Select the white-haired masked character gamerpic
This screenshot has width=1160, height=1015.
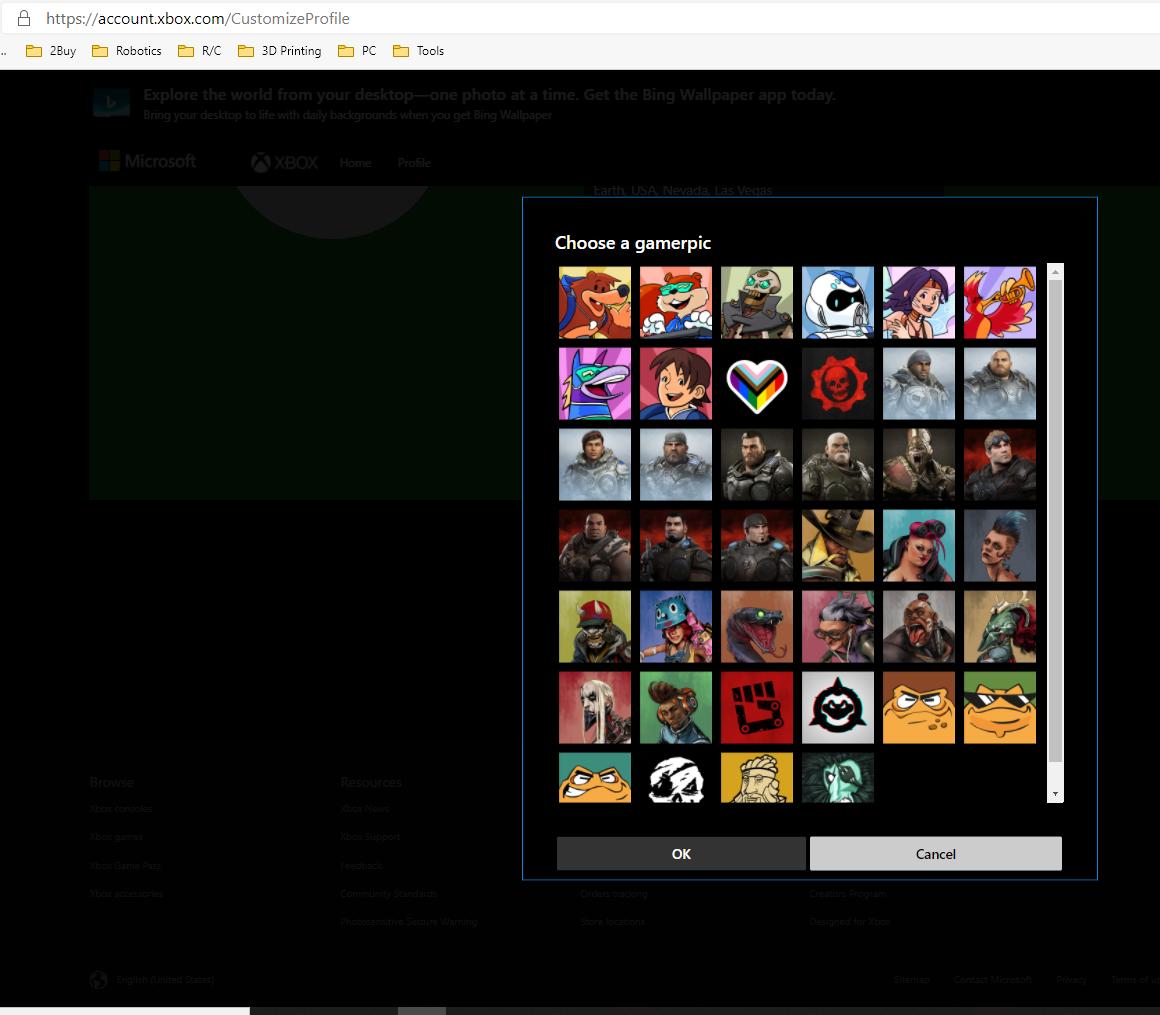click(x=595, y=707)
